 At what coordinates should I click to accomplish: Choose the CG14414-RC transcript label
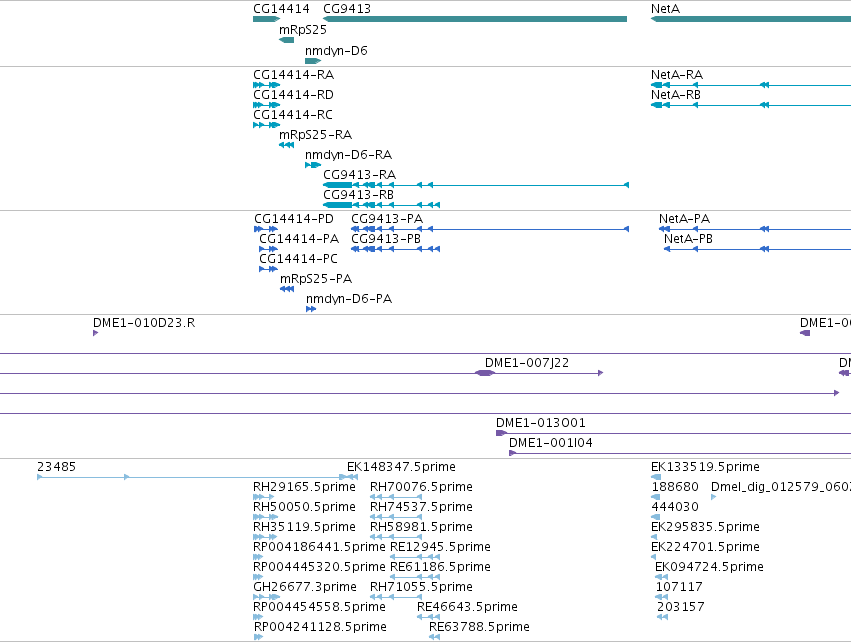pos(293,115)
